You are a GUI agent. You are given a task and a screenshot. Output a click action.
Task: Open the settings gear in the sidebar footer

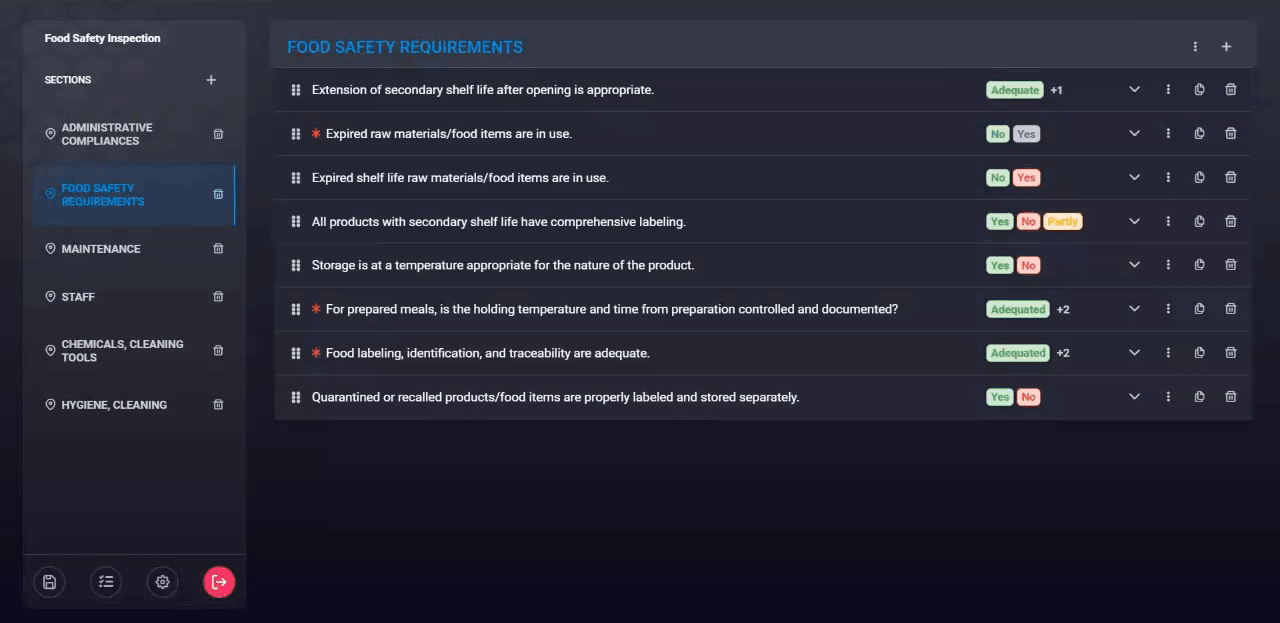(x=163, y=582)
